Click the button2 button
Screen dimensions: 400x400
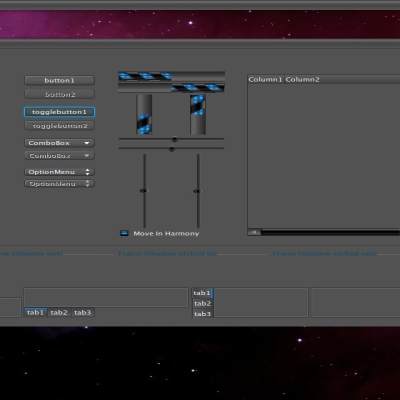pos(59,94)
